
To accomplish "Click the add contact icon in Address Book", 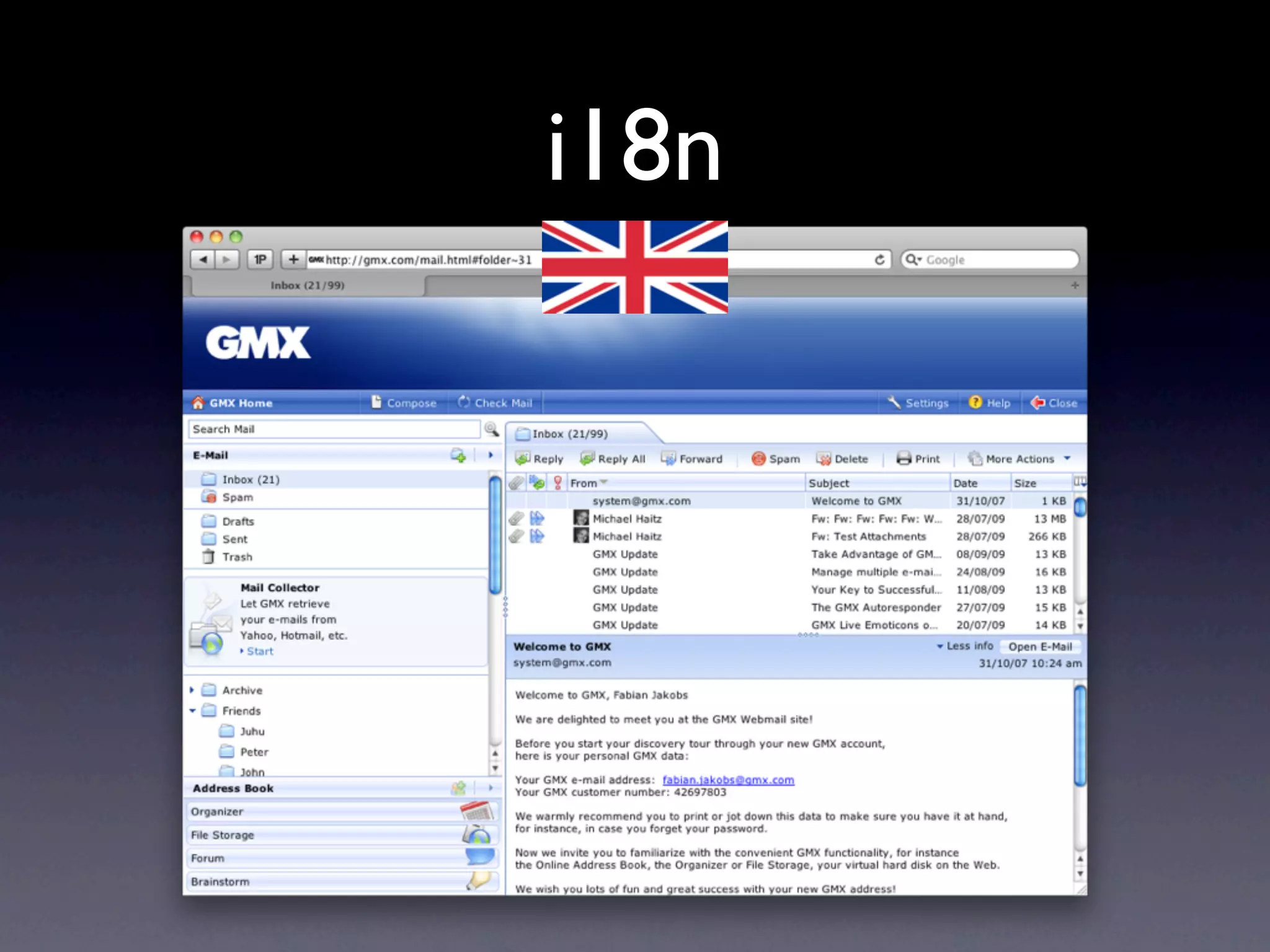I will [x=458, y=788].
